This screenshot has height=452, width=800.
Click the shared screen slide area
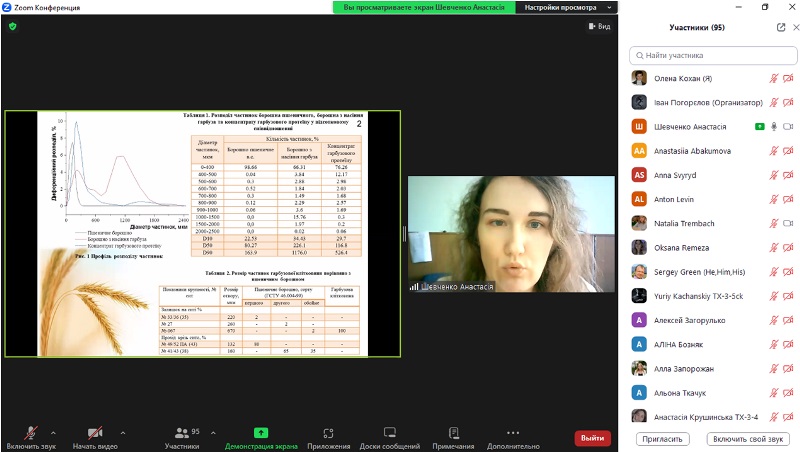(203, 234)
